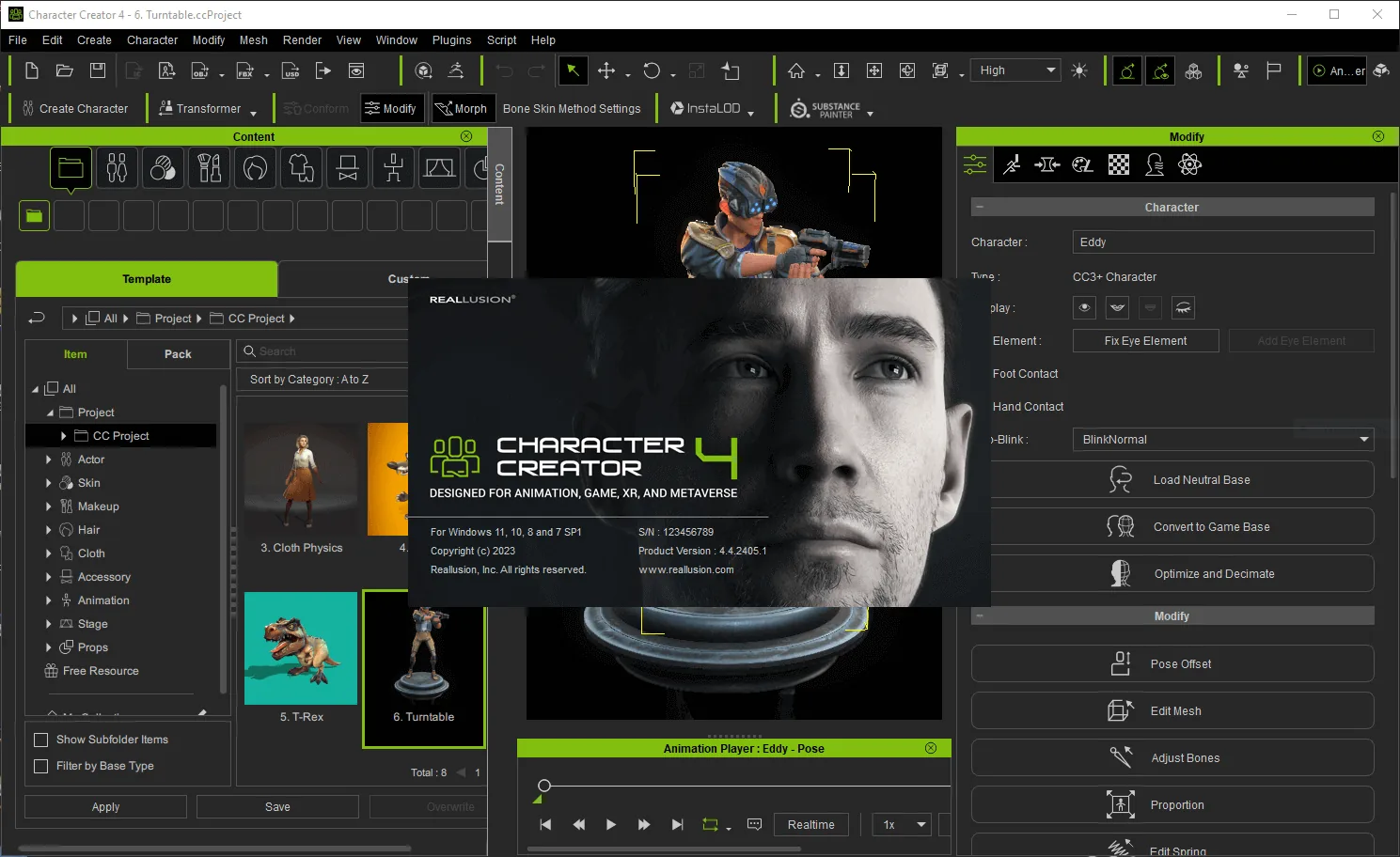
Task: Open the Accessory hat-and-bowtie category icon
Action: coord(347,168)
